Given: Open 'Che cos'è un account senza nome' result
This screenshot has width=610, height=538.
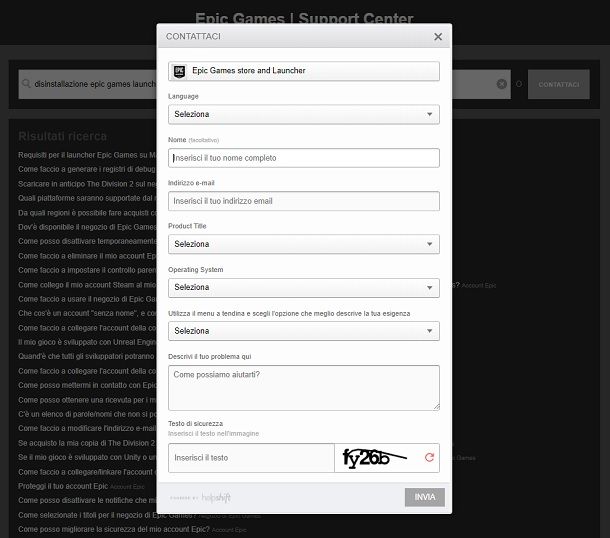Looking at the screenshot, I should (x=87, y=313).
